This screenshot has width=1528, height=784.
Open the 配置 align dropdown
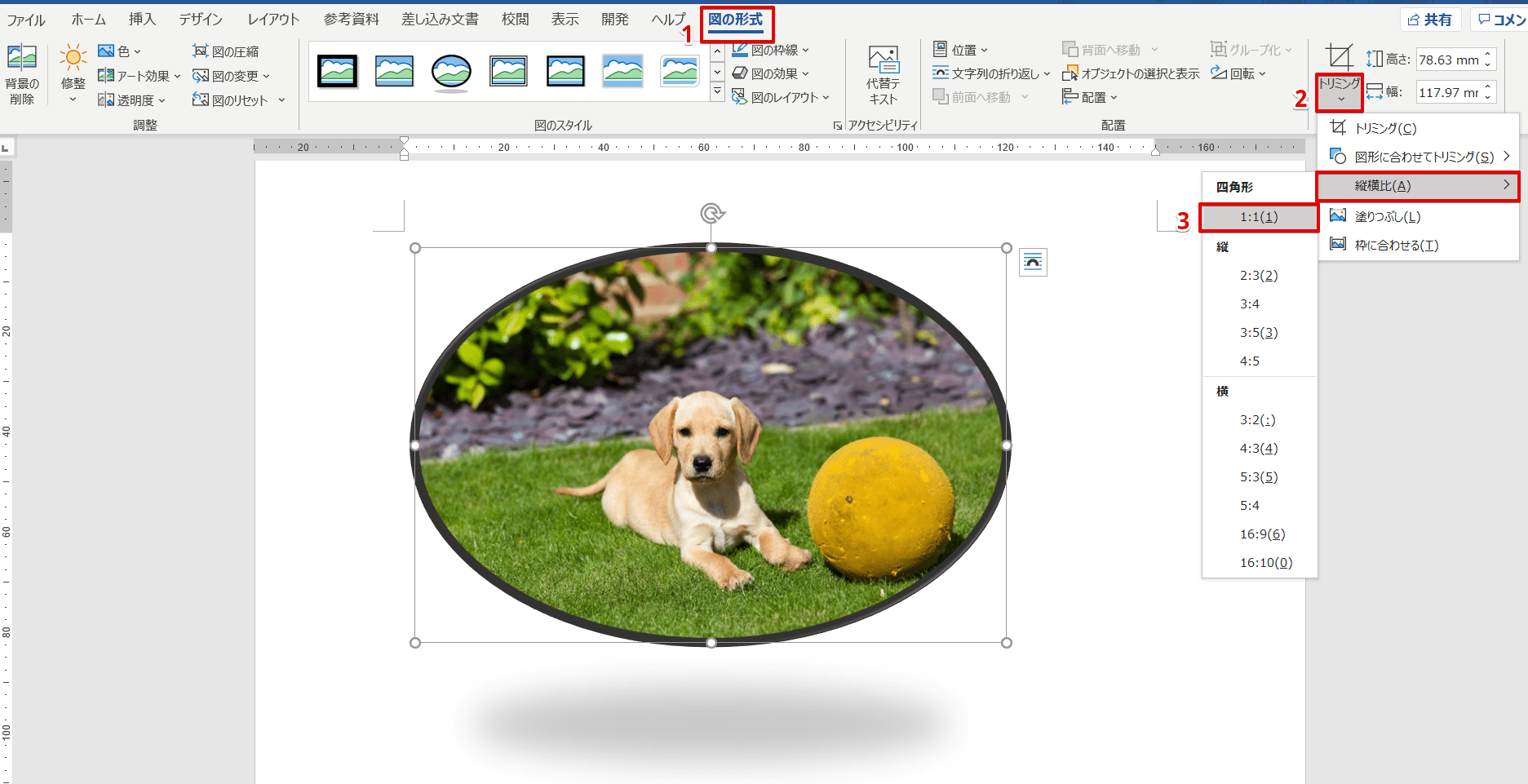(x=1089, y=97)
